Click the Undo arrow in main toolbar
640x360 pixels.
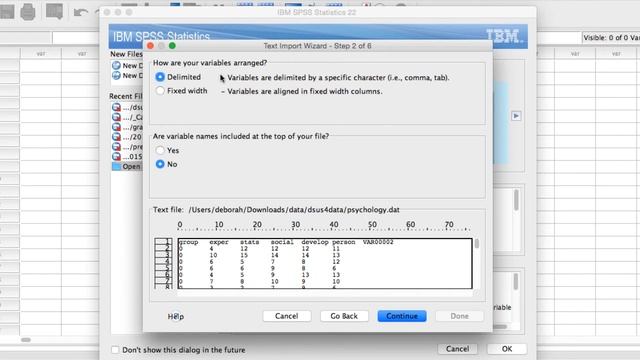coord(80,12)
